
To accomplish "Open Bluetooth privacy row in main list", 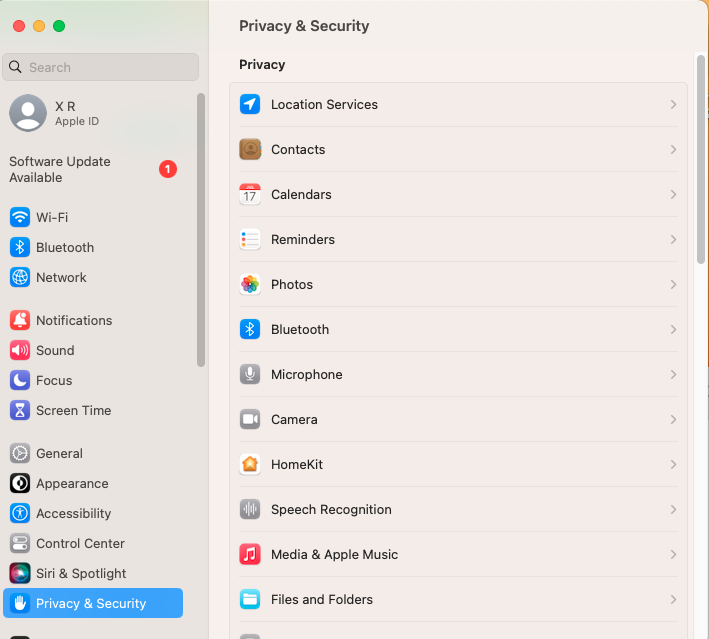I will click(458, 330).
